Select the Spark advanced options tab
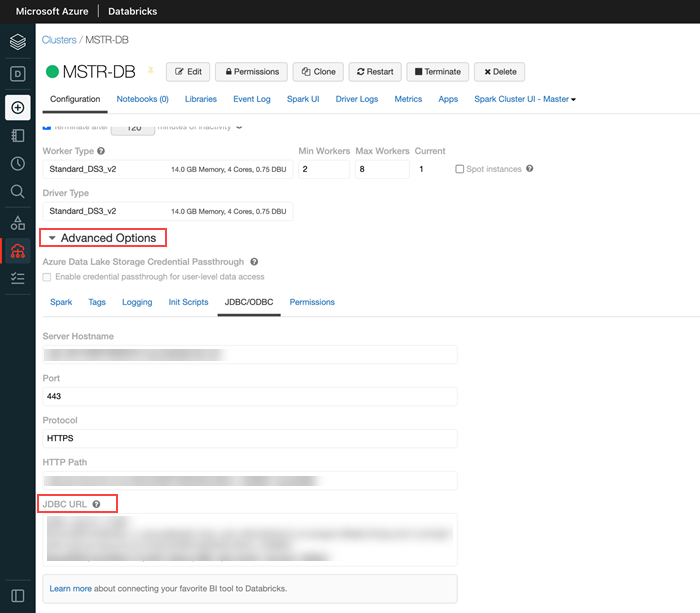Image resolution: width=700 pixels, height=613 pixels. click(x=61, y=302)
